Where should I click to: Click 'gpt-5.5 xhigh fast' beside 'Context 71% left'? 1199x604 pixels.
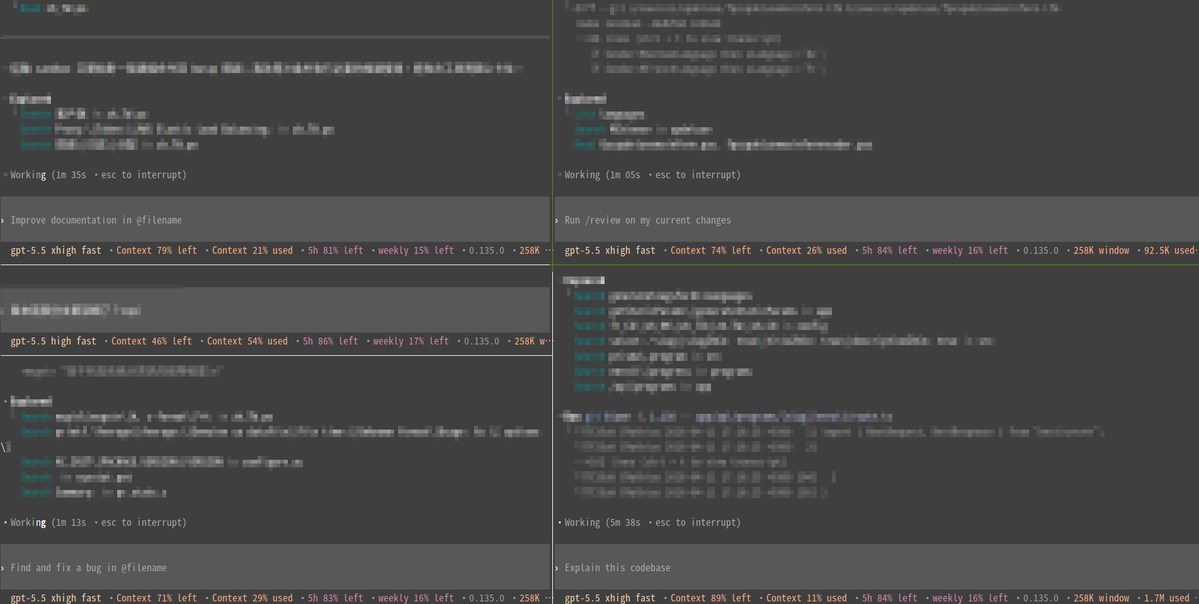[x=56, y=599]
